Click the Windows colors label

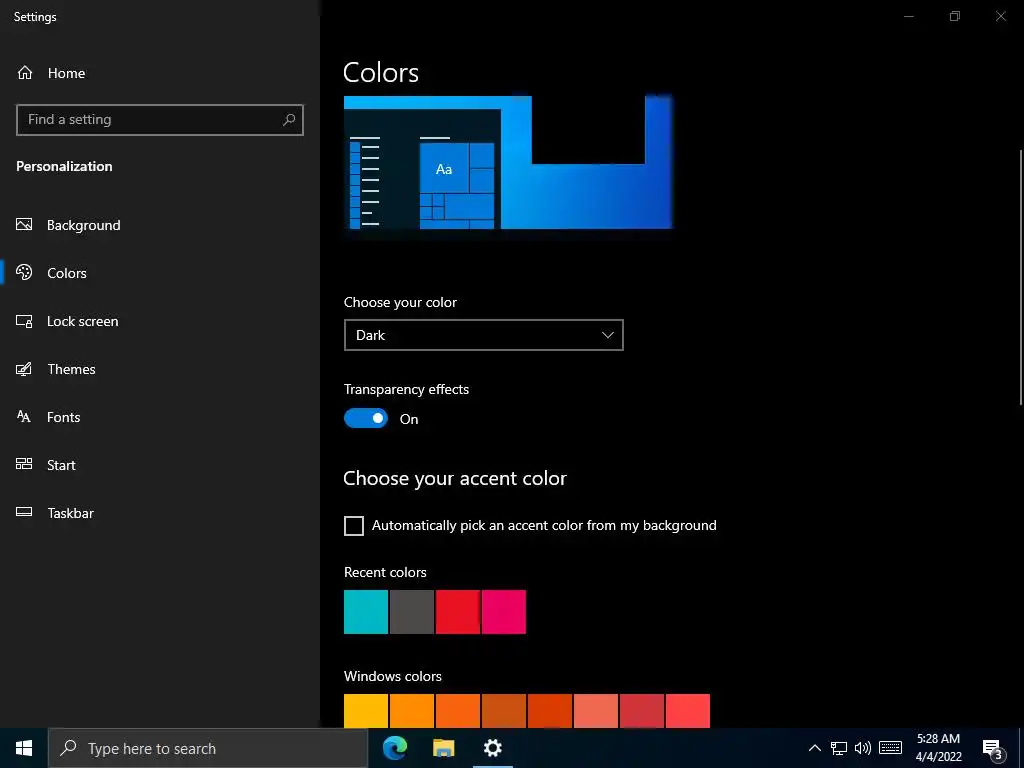[392, 676]
